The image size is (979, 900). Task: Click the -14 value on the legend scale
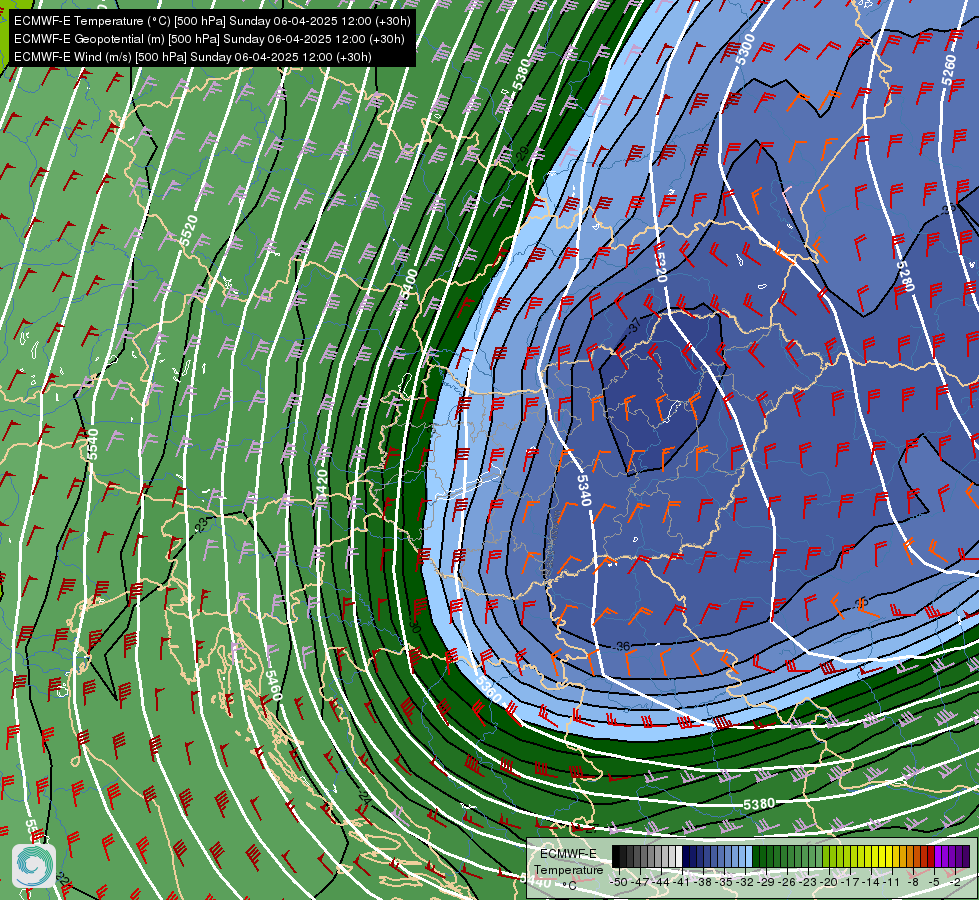click(x=871, y=882)
